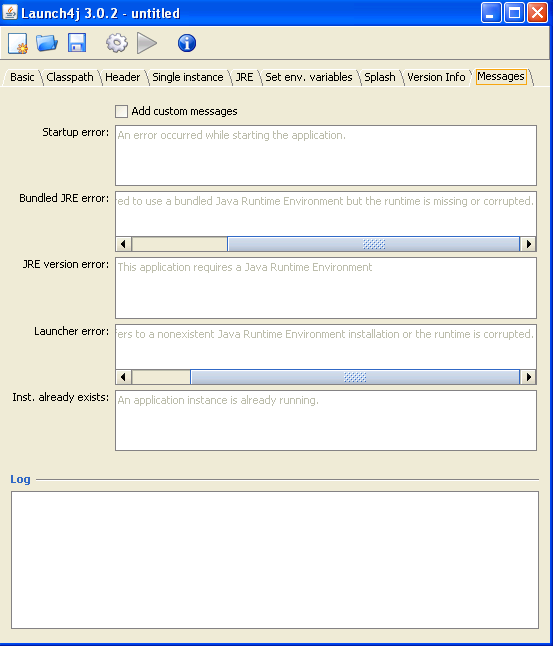Click left arrow of Bundled JRE error scrollbar

(x=124, y=244)
